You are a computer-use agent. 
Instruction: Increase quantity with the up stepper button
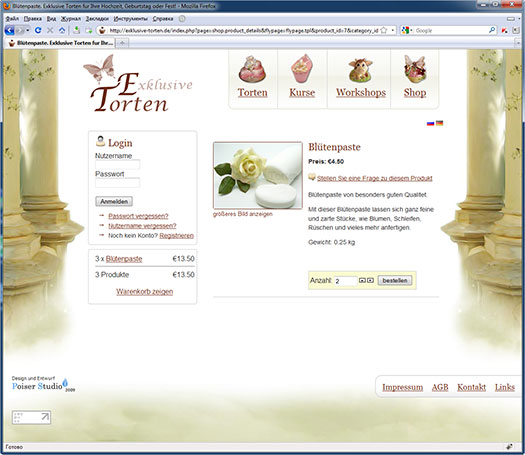tap(362, 281)
